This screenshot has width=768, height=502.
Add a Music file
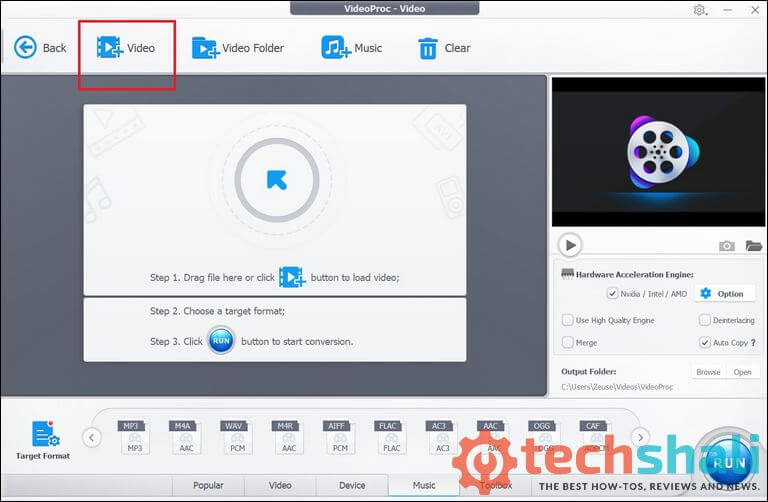click(x=352, y=48)
